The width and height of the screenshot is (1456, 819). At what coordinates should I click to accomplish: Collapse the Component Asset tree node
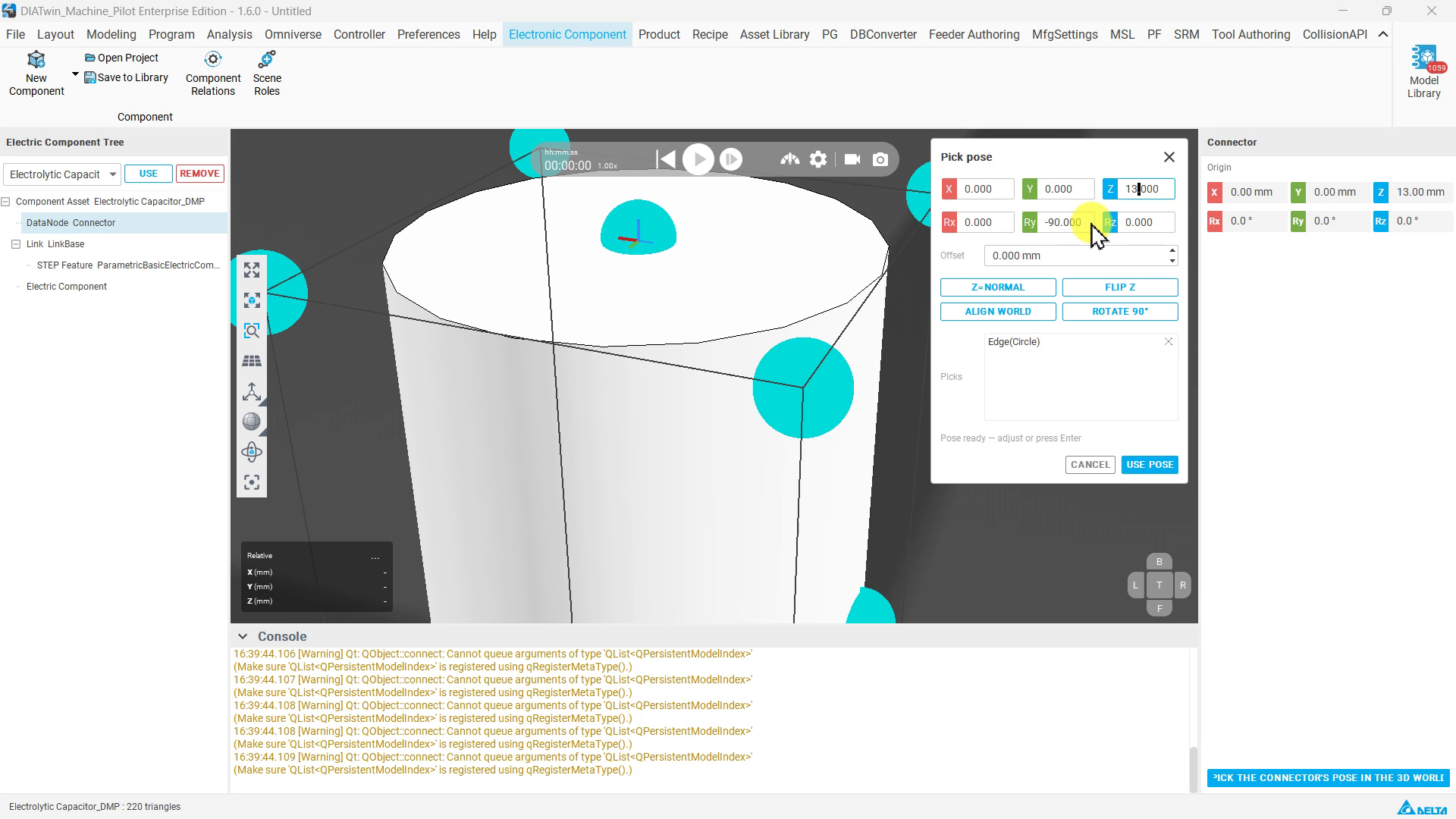pos(6,202)
